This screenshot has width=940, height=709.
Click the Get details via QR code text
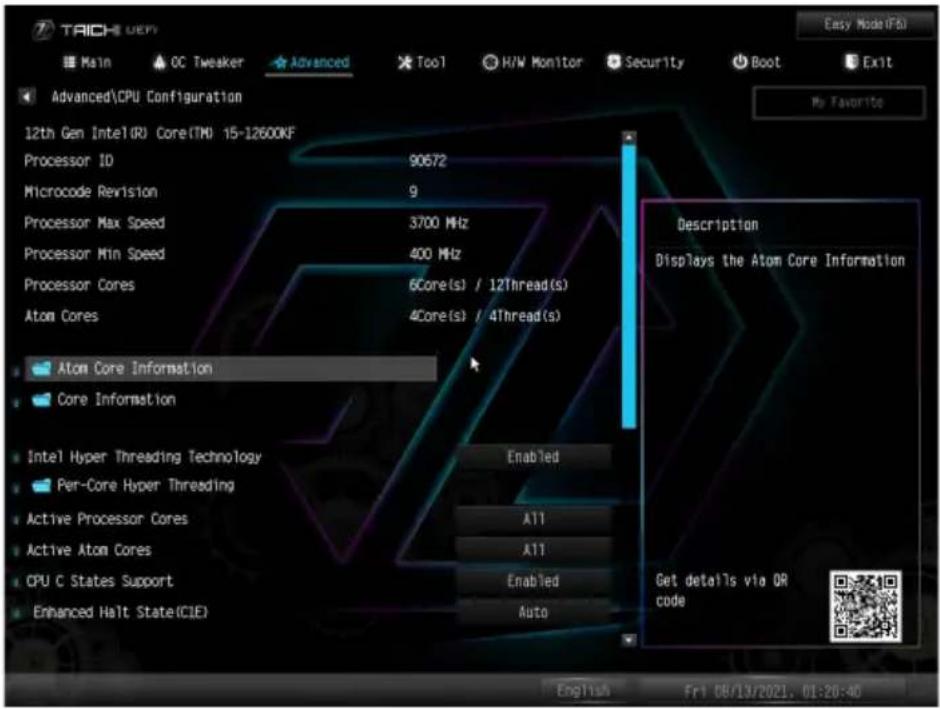[x=721, y=590]
